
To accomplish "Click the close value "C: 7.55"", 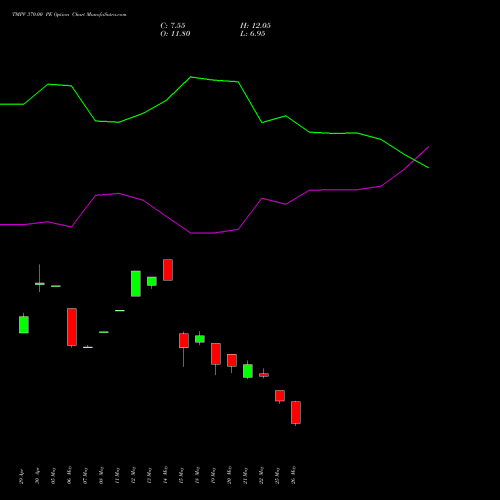I will [173, 26].
